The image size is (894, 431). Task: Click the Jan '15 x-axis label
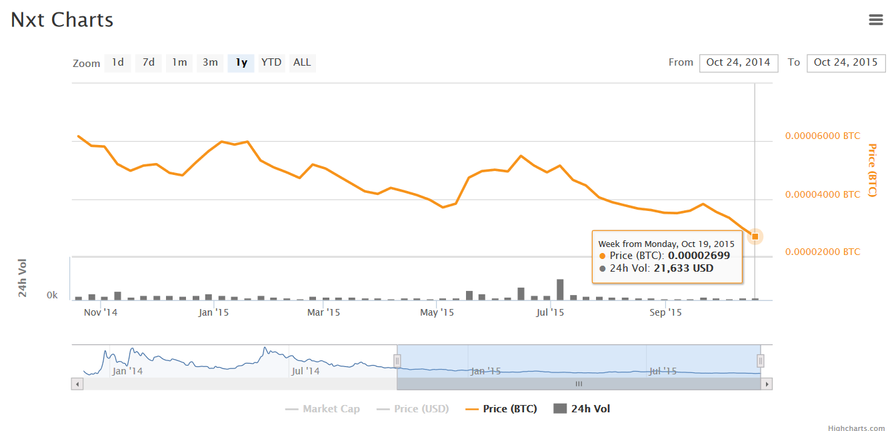[214, 312]
